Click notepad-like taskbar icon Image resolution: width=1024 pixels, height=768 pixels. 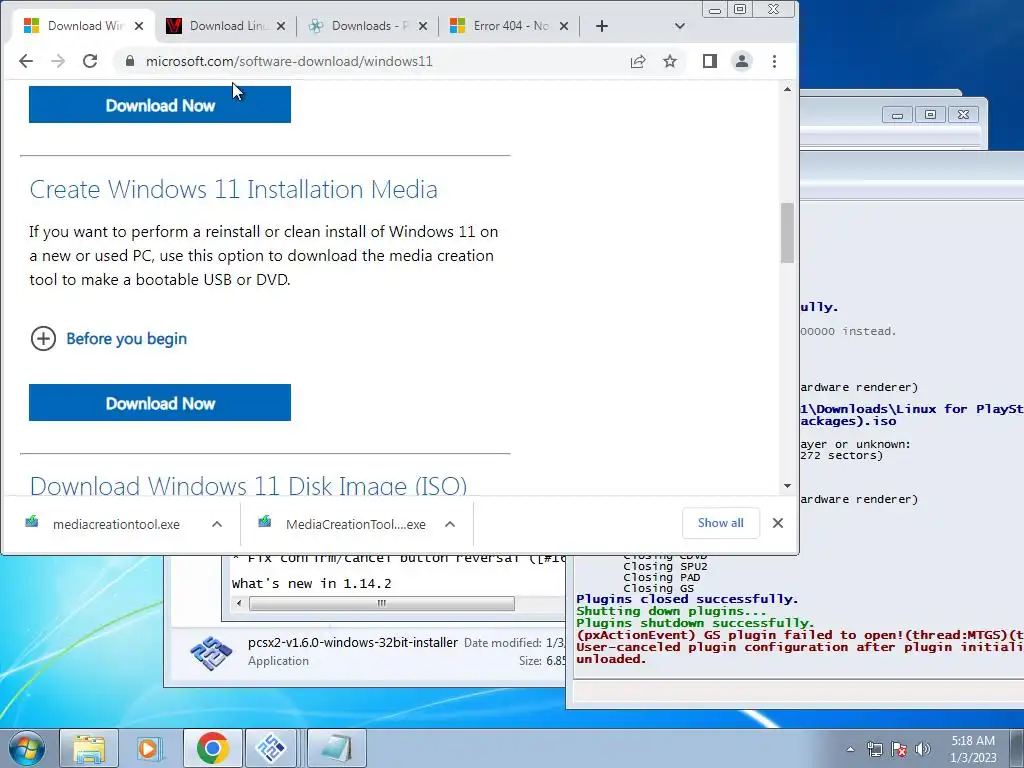click(336, 748)
